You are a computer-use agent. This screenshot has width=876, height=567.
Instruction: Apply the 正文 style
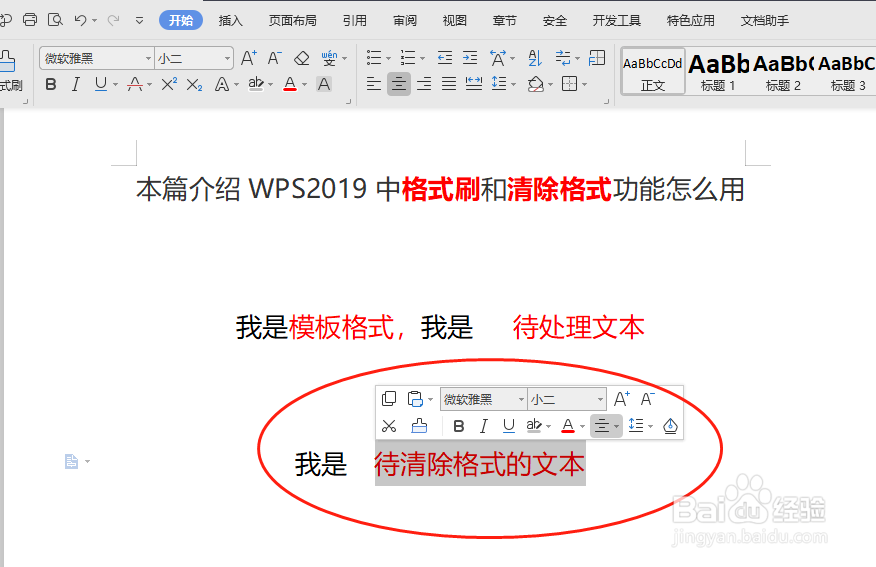653,72
